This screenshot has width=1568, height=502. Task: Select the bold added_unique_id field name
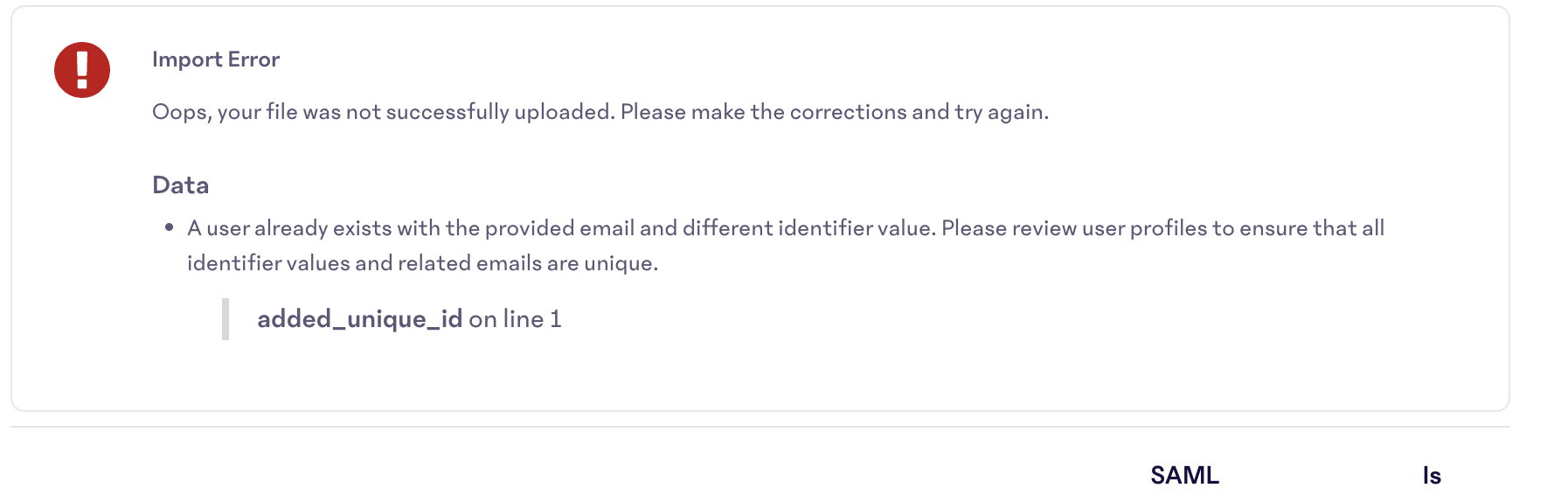(x=359, y=319)
